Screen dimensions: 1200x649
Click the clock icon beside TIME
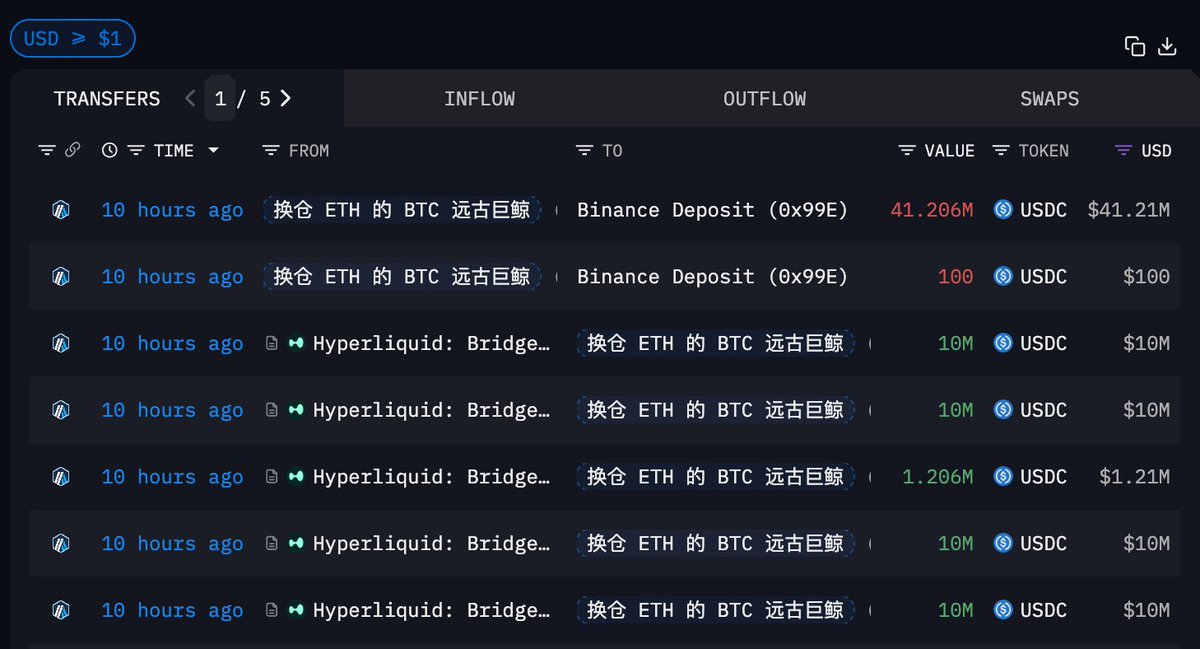point(110,150)
